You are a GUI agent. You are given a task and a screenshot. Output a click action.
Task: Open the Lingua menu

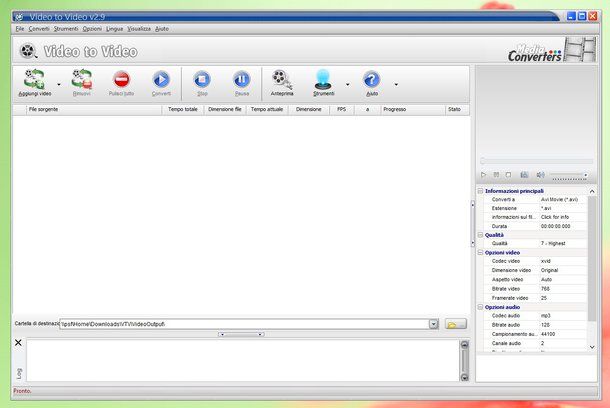pyautogui.click(x=114, y=29)
